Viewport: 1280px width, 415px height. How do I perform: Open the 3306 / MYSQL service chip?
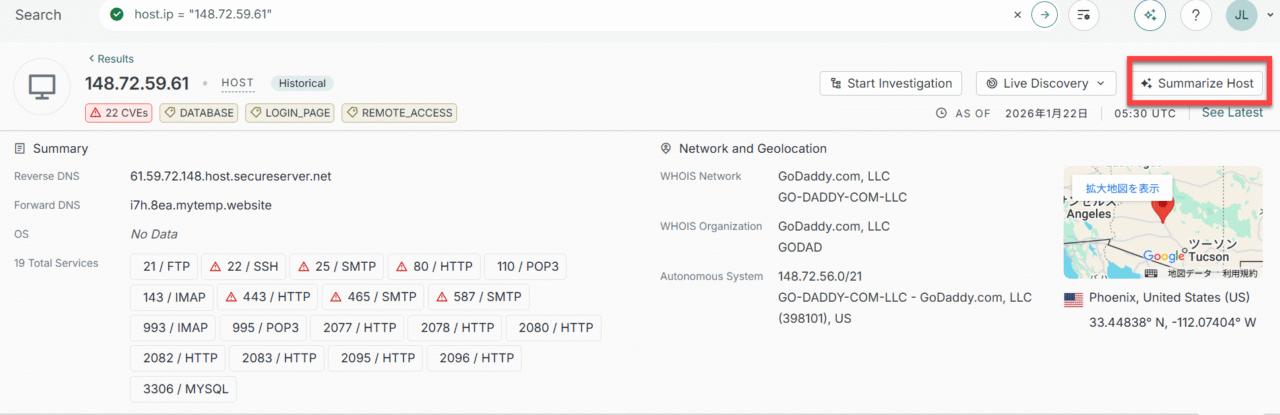click(x=183, y=389)
